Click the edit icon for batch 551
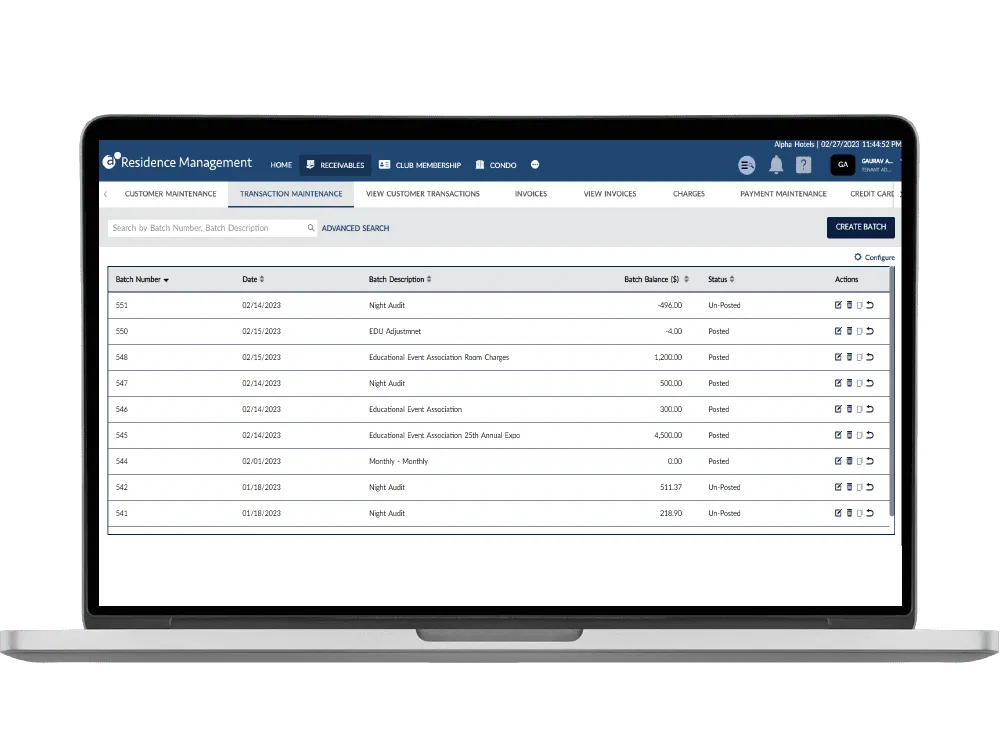1000x755 pixels. coord(838,305)
